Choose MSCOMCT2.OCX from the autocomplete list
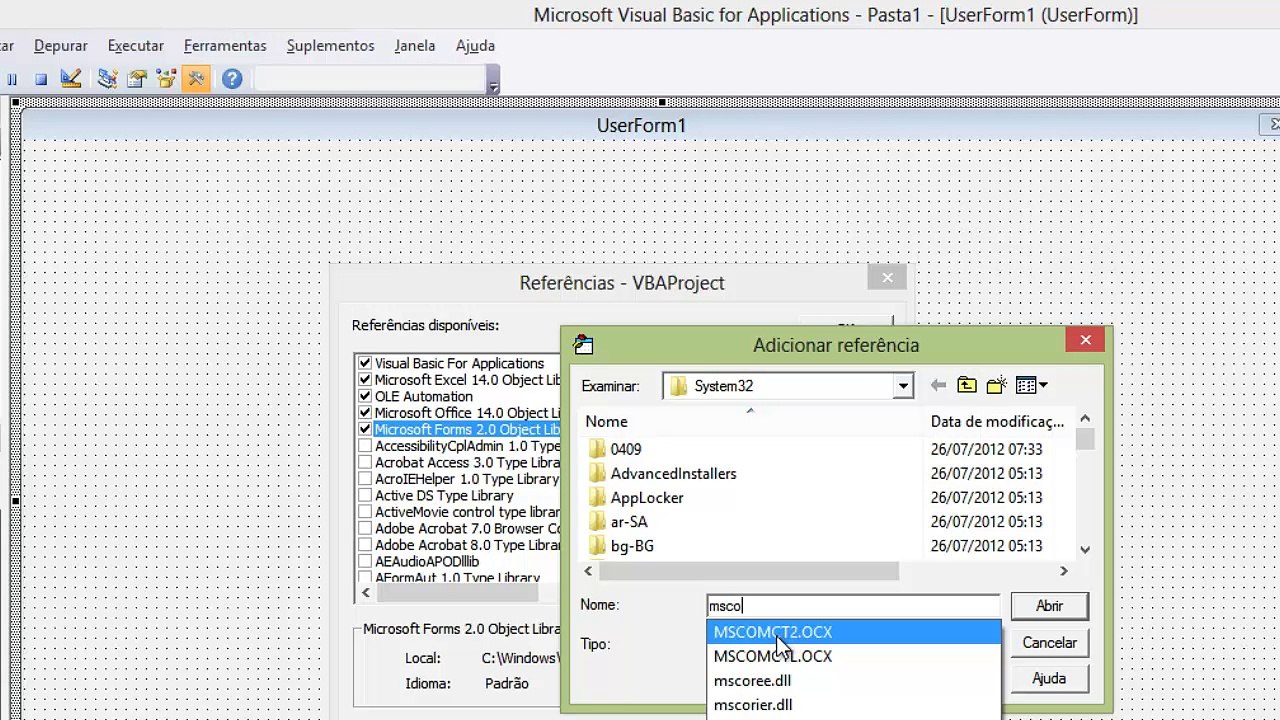The width and height of the screenshot is (1280, 720). (854, 632)
